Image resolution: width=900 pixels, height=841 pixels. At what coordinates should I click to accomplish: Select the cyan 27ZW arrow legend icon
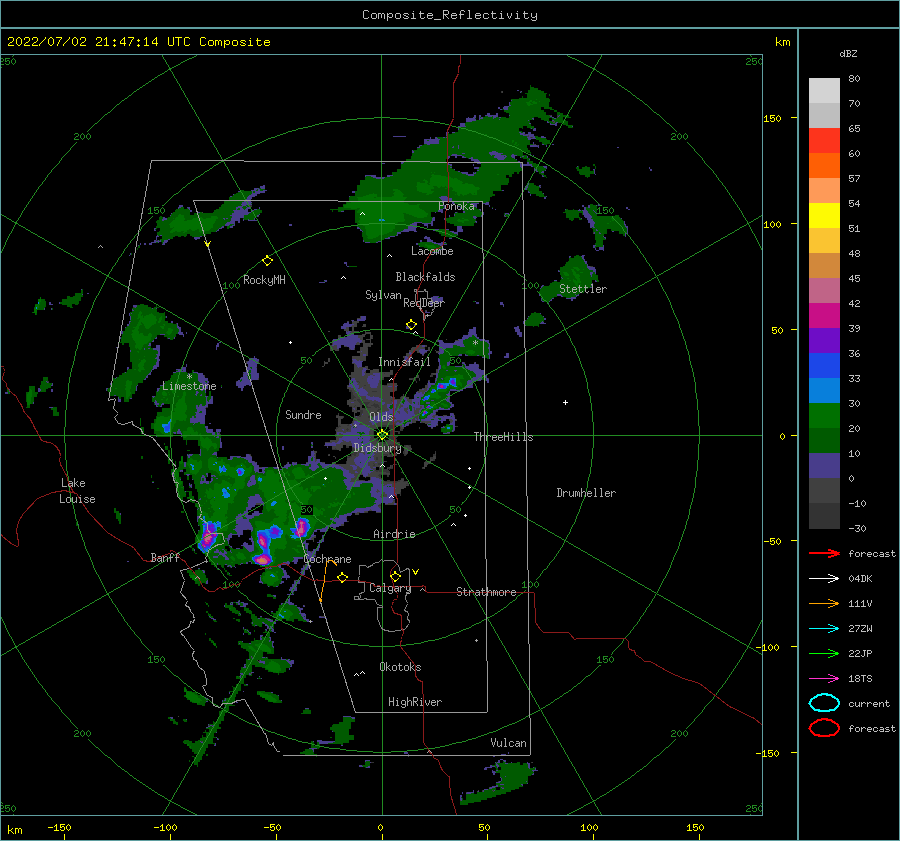click(824, 629)
